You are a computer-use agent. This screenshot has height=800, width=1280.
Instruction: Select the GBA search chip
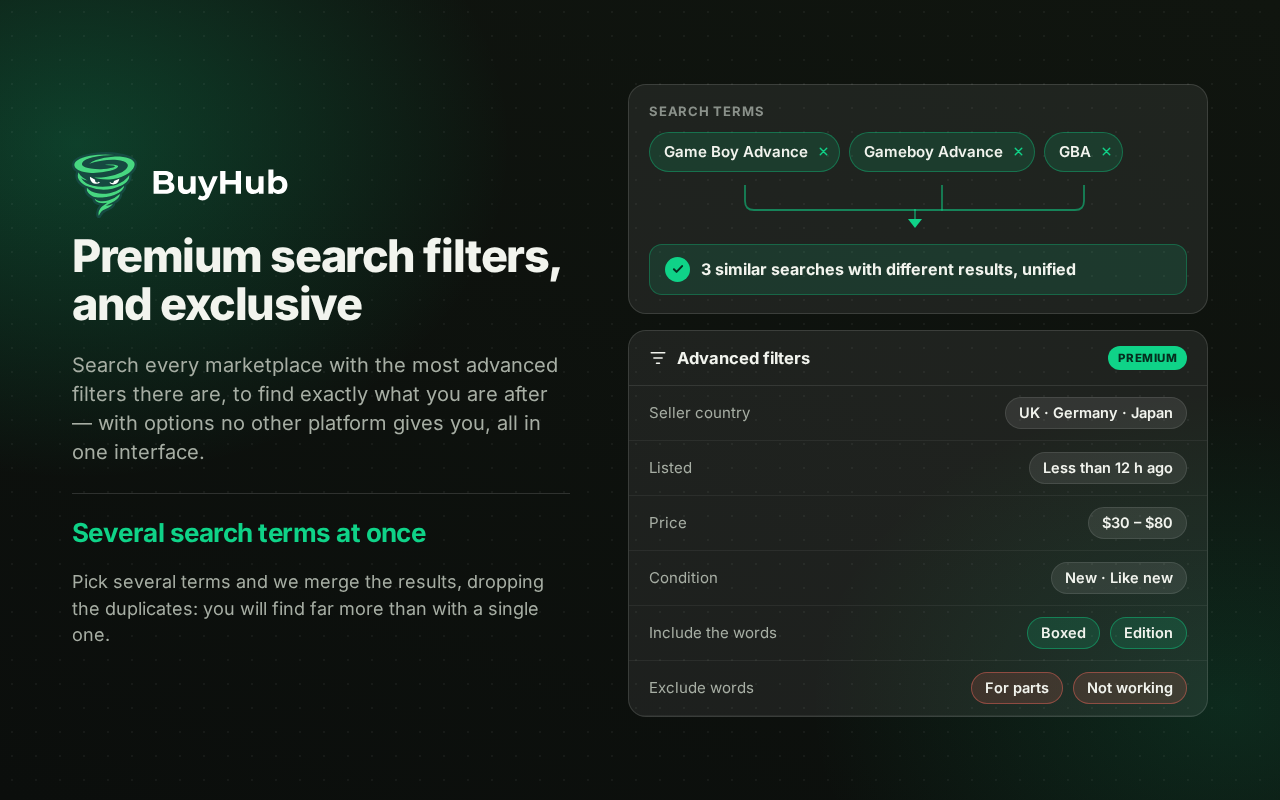click(1083, 152)
